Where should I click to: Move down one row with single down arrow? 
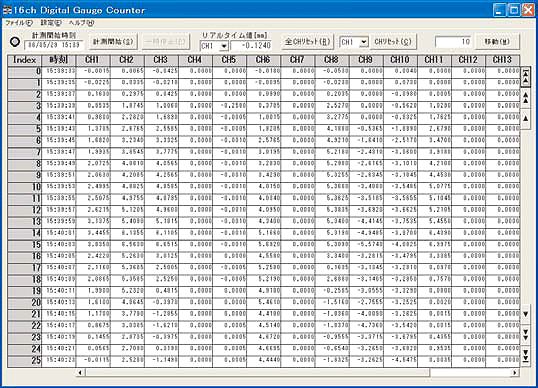(525, 315)
